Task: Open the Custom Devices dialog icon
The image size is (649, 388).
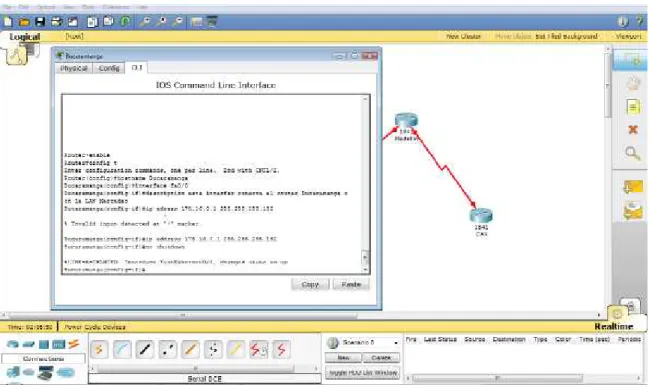Action: tap(212, 22)
